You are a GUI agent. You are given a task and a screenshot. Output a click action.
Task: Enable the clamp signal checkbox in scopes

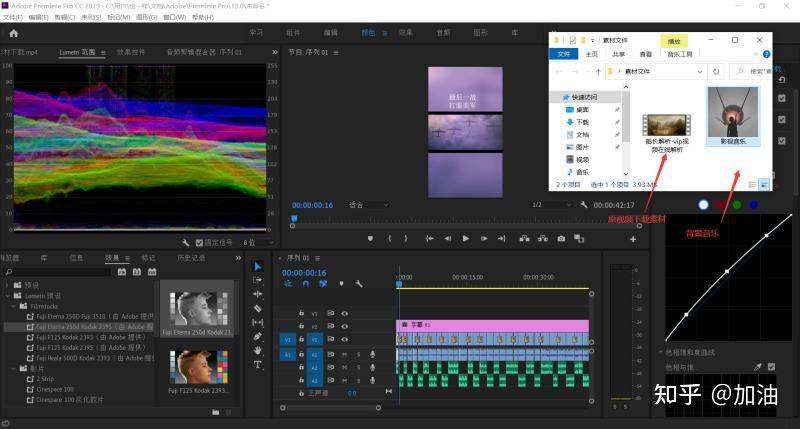click(199, 243)
